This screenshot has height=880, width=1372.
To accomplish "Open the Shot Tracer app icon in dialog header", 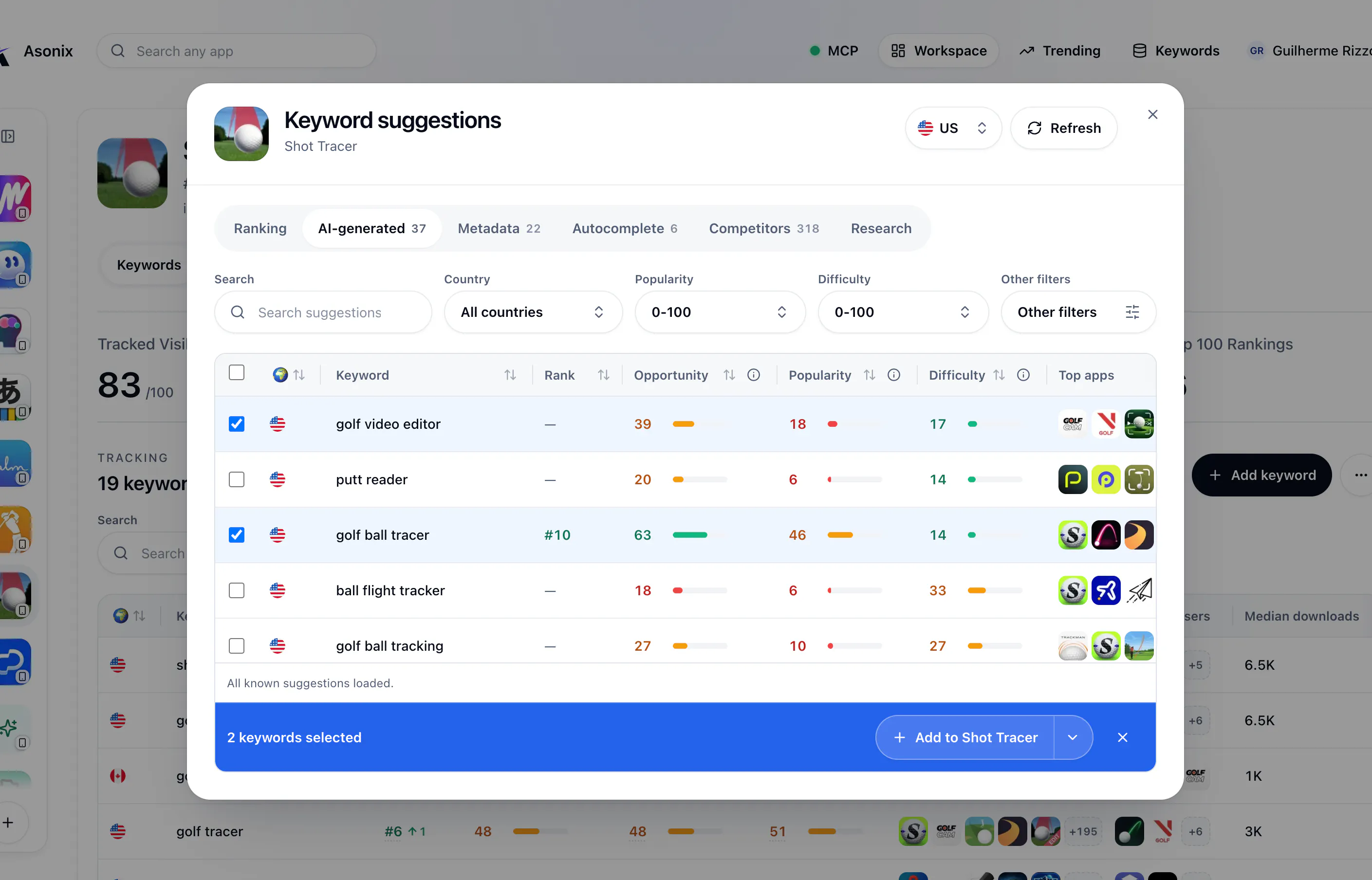I will pos(241,134).
